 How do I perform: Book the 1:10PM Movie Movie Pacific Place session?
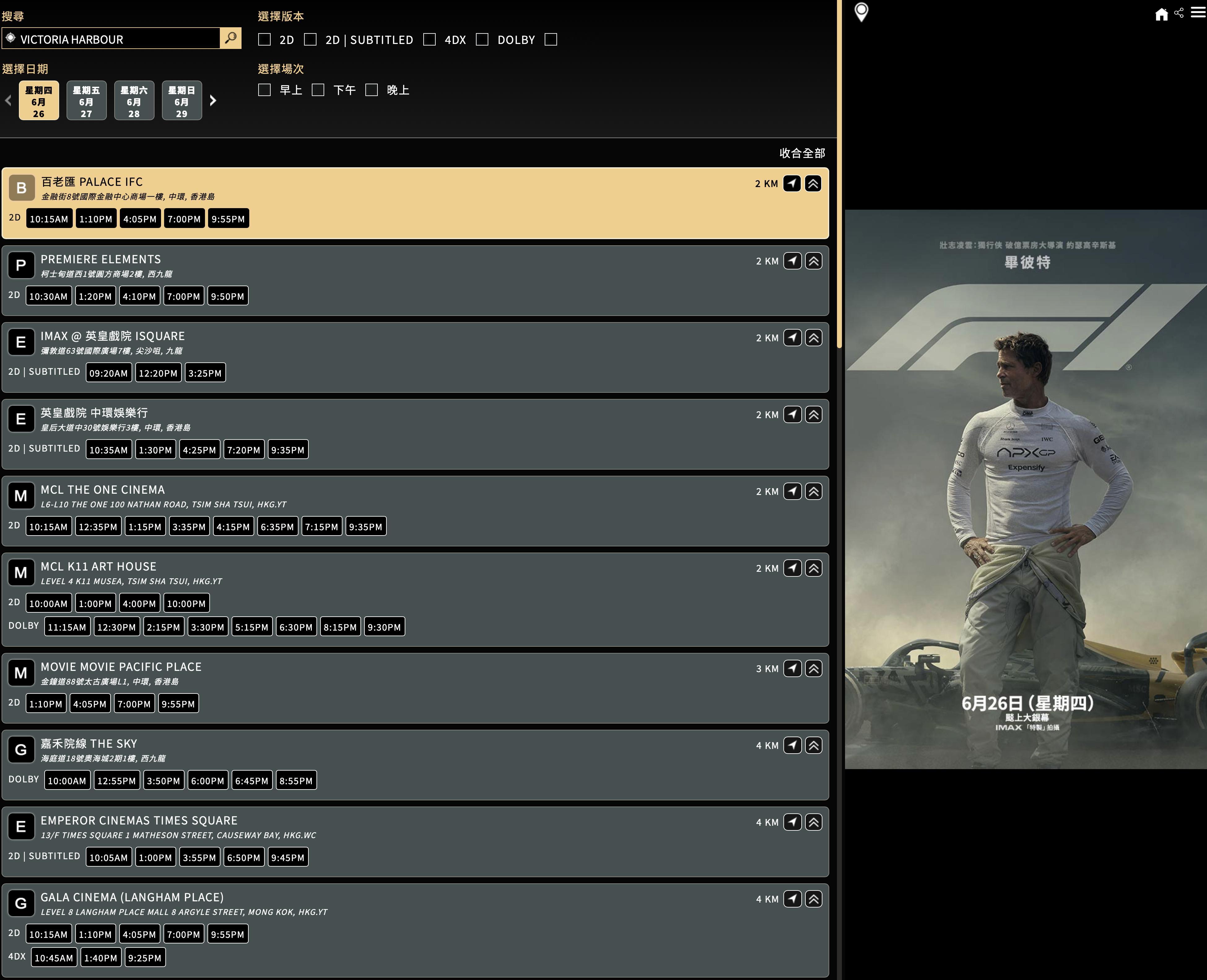pos(46,704)
